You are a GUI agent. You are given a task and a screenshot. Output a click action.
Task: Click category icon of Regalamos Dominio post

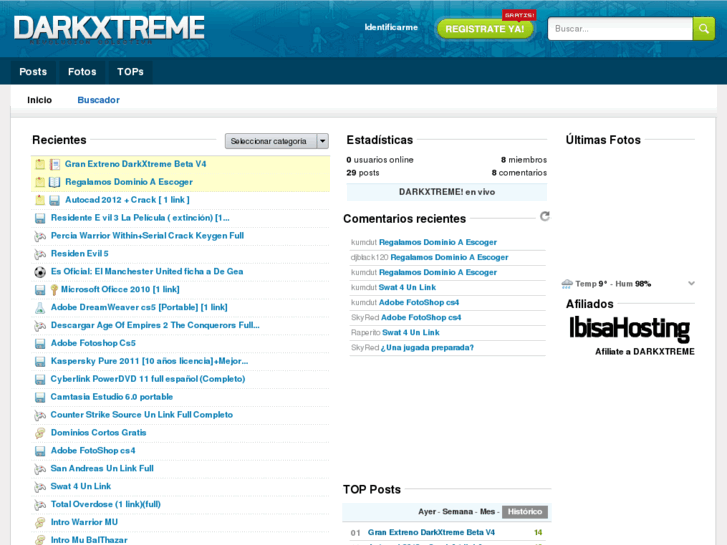(55, 182)
